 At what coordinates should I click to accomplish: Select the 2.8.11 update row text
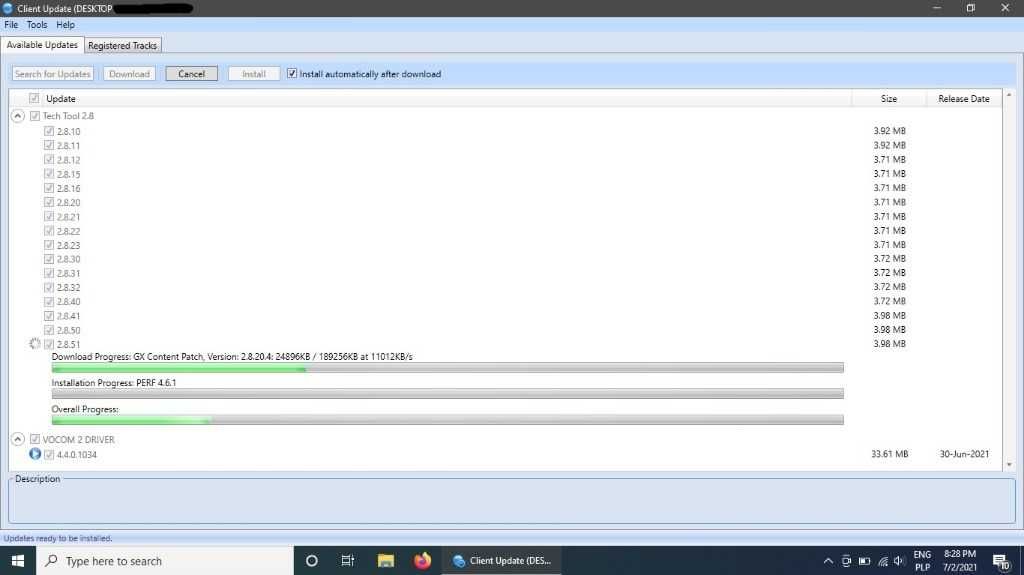point(69,145)
